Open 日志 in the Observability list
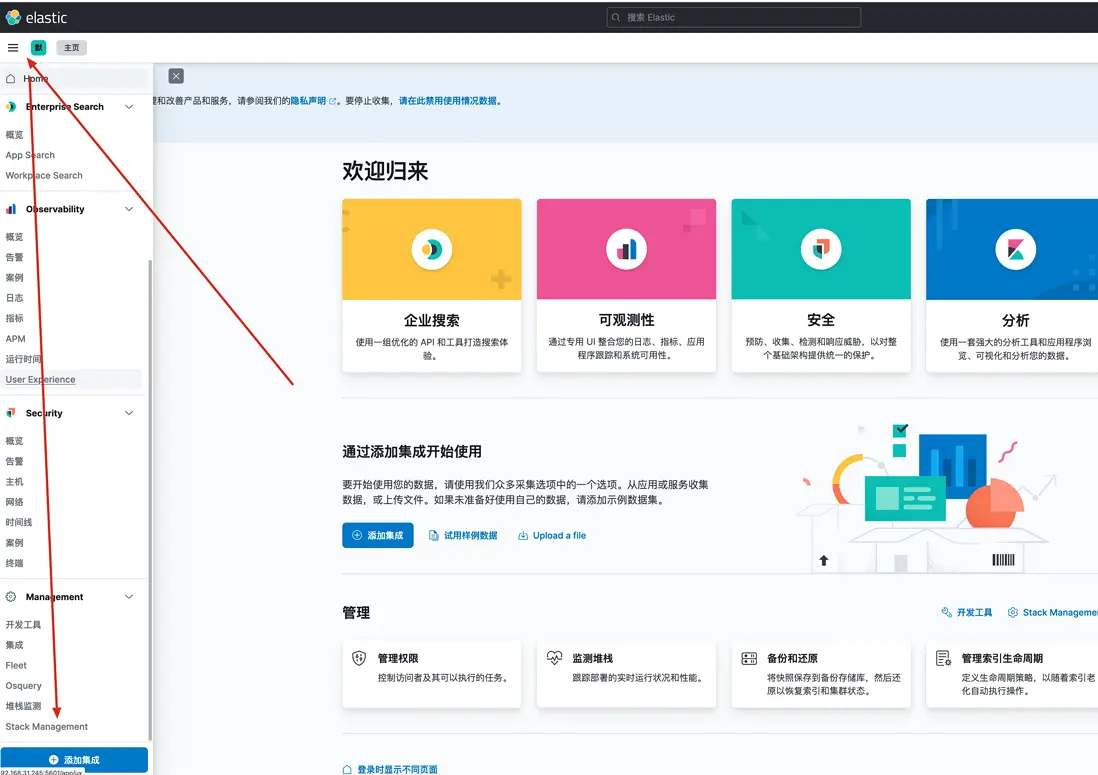Screen dimensions: 1098x775 point(15,298)
